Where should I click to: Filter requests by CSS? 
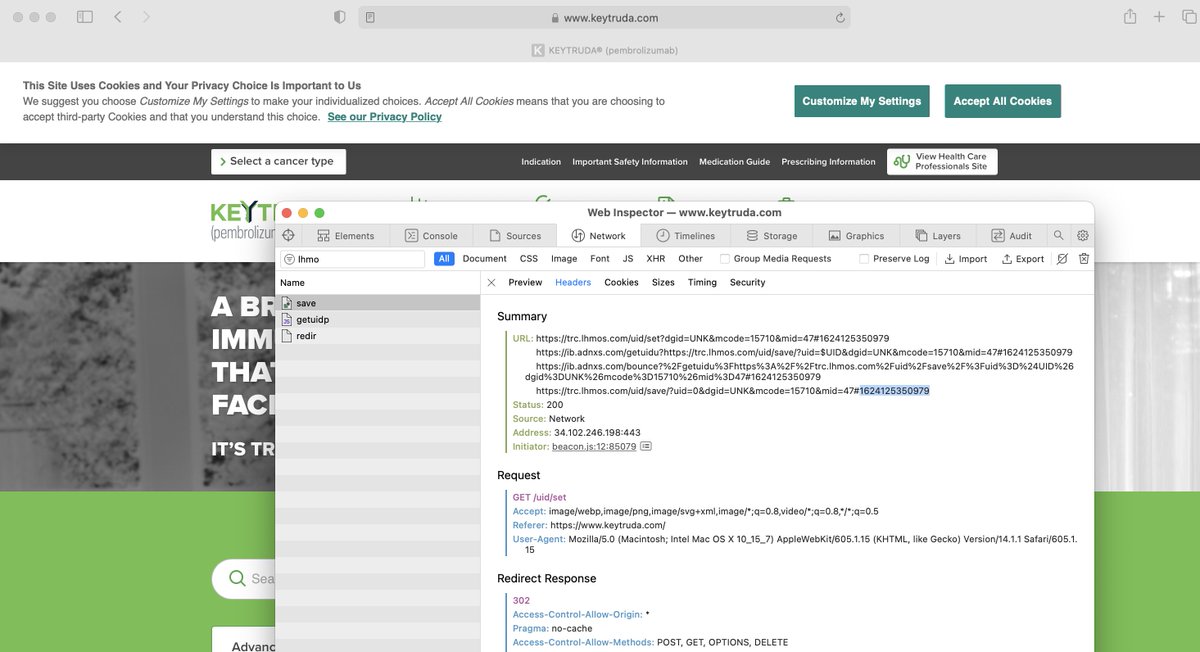point(529,259)
